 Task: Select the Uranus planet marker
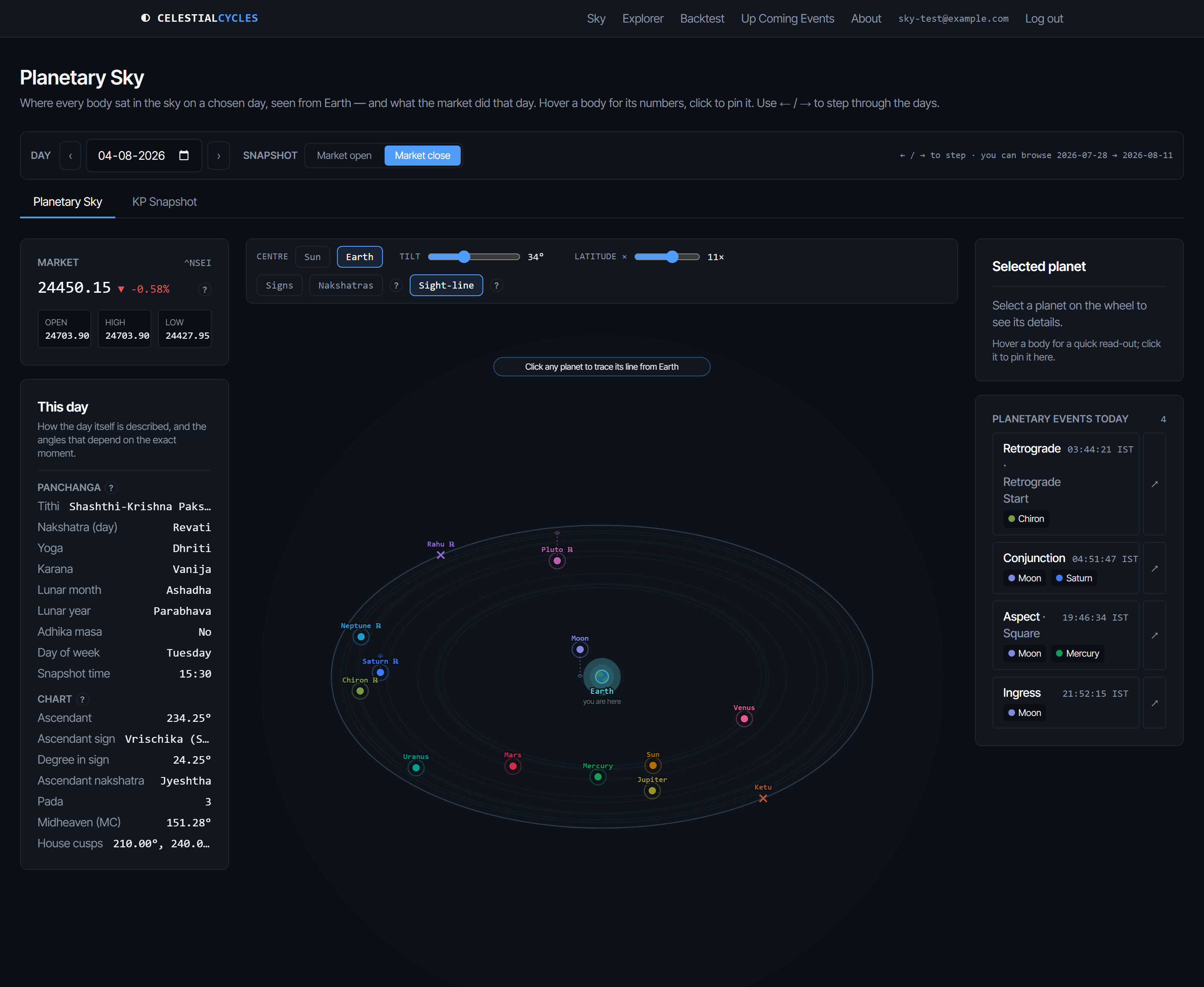[x=416, y=768]
